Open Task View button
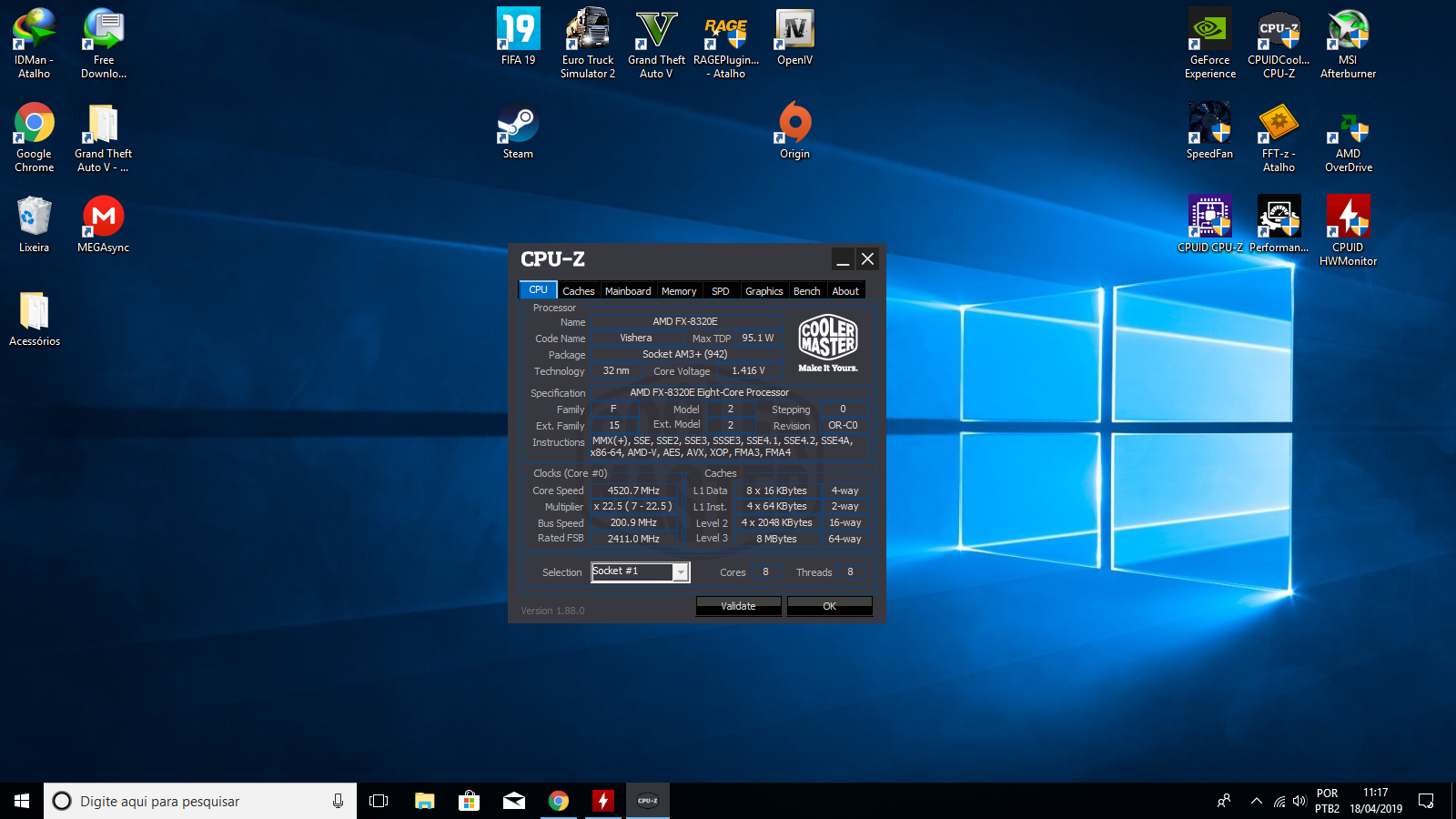Image resolution: width=1456 pixels, height=819 pixels. coord(379,801)
